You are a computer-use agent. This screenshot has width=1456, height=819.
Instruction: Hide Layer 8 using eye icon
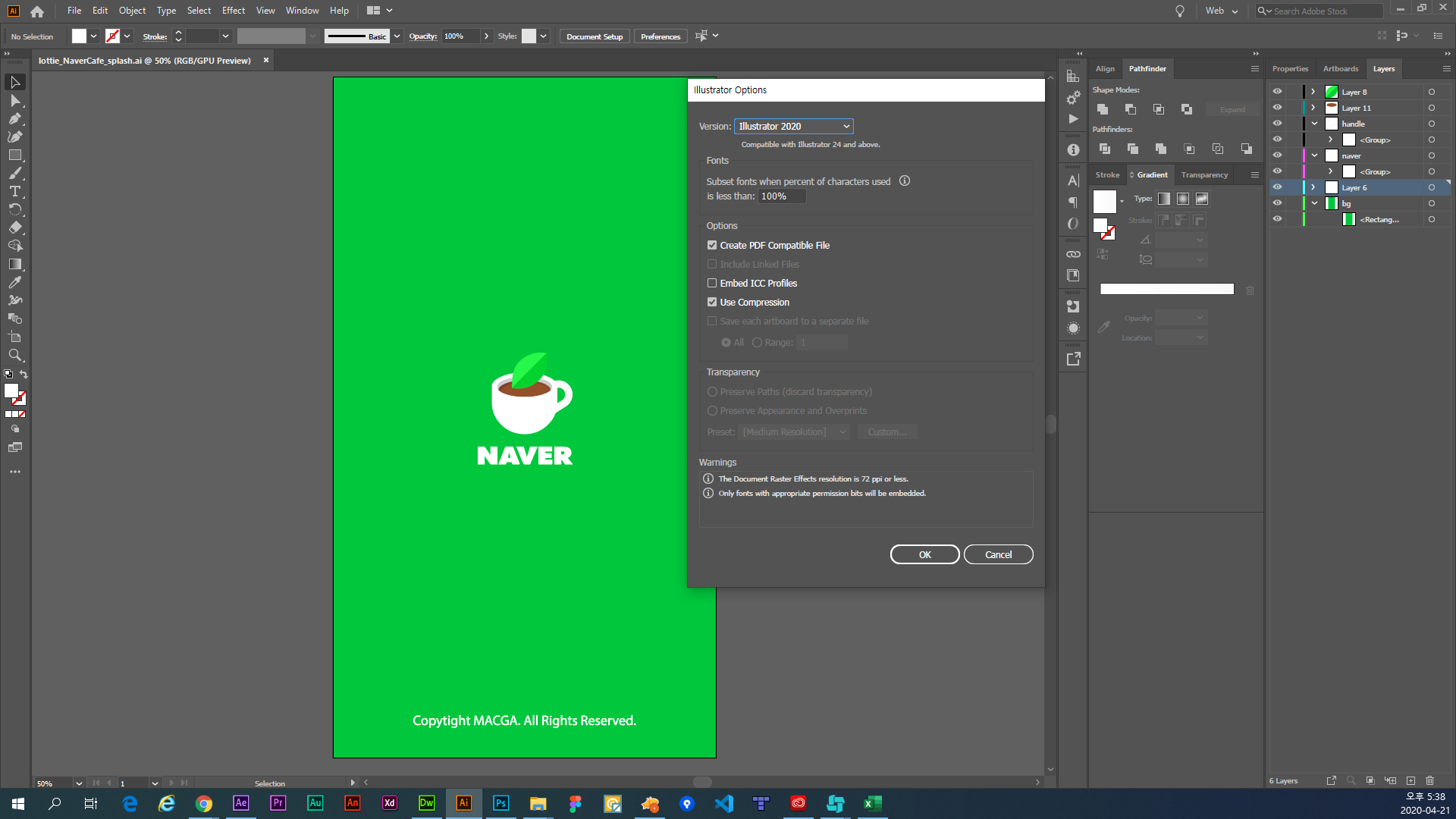1277,92
